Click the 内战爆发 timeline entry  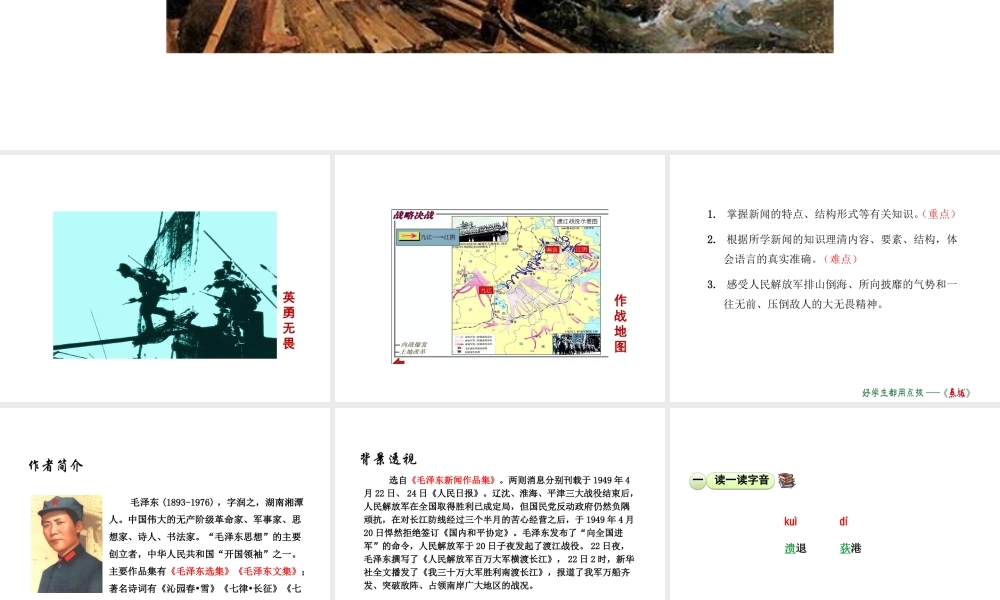[x=413, y=344]
